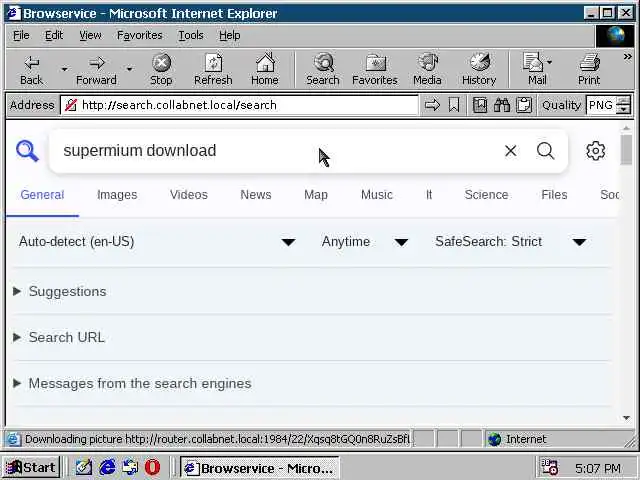Go back using the Back toolbar button
Viewport: 640px width, 480px height.
tap(31, 70)
